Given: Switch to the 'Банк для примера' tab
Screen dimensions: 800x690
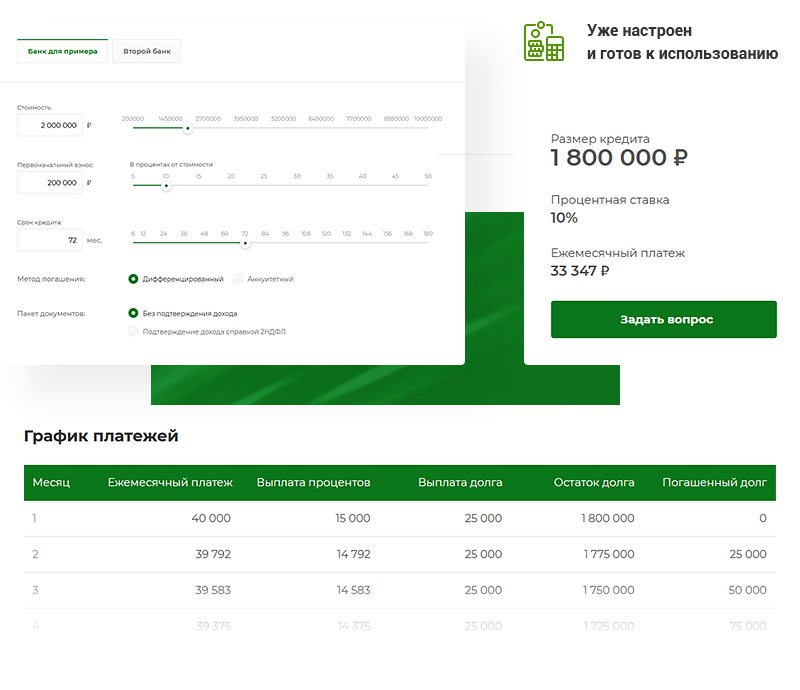Looking at the screenshot, I should [x=62, y=50].
